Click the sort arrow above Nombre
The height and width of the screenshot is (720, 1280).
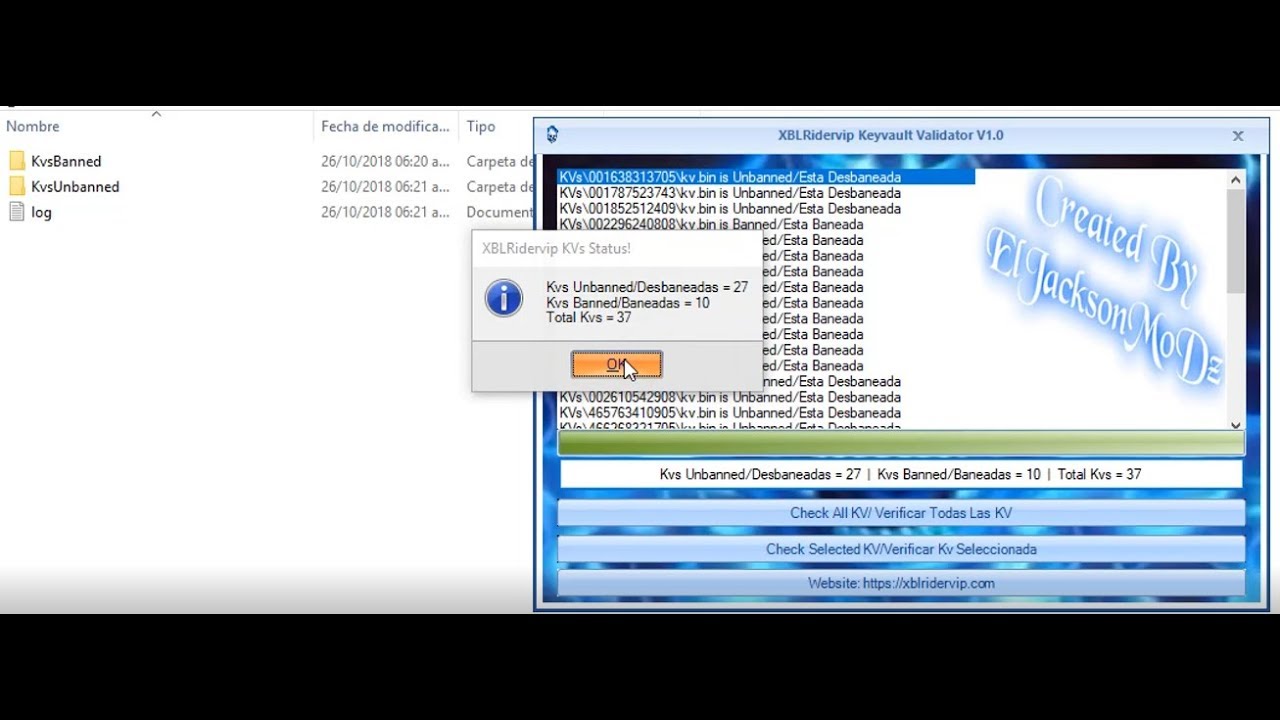[156, 114]
